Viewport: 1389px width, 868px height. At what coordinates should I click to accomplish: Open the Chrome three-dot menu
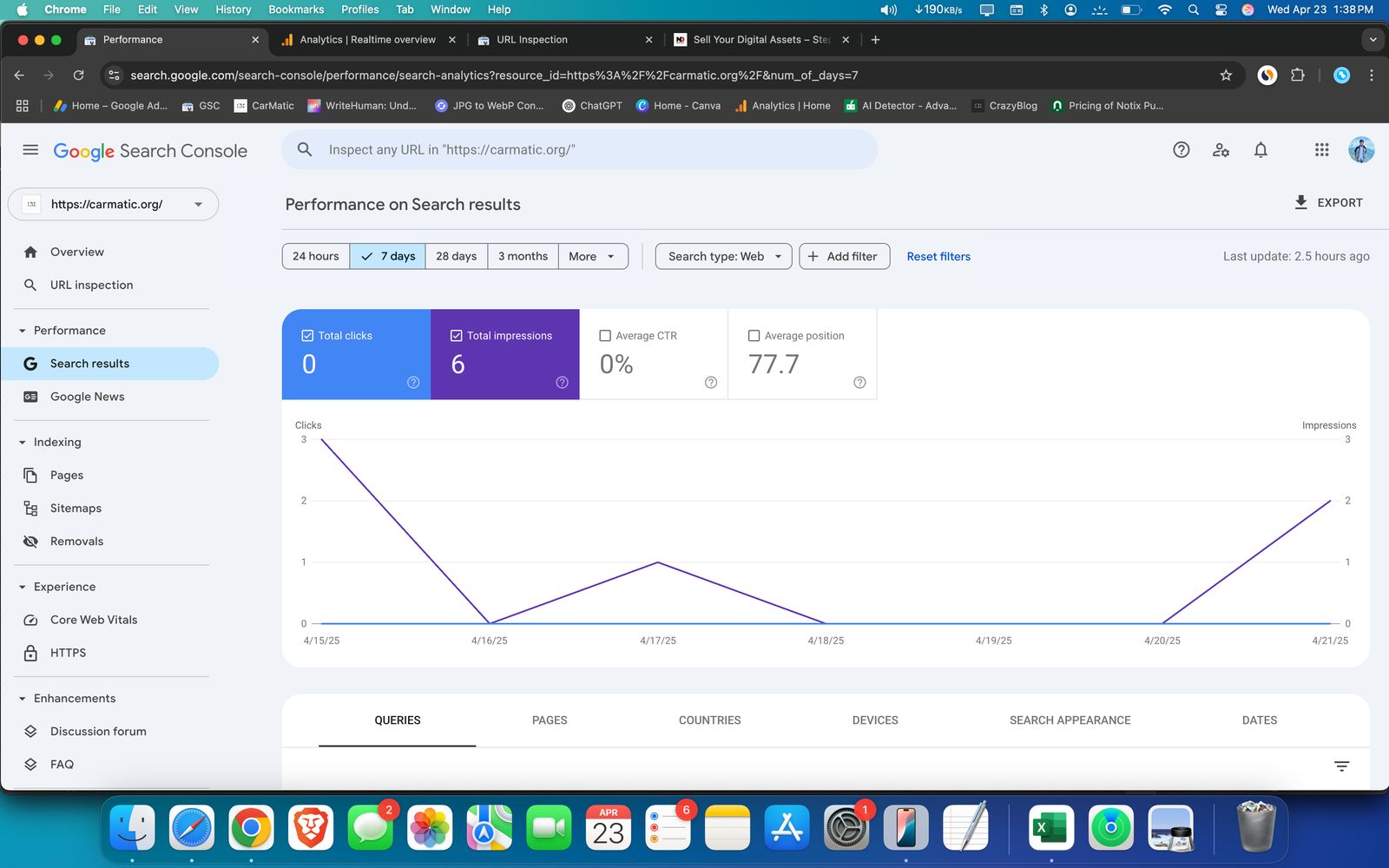[x=1371, y=76]
